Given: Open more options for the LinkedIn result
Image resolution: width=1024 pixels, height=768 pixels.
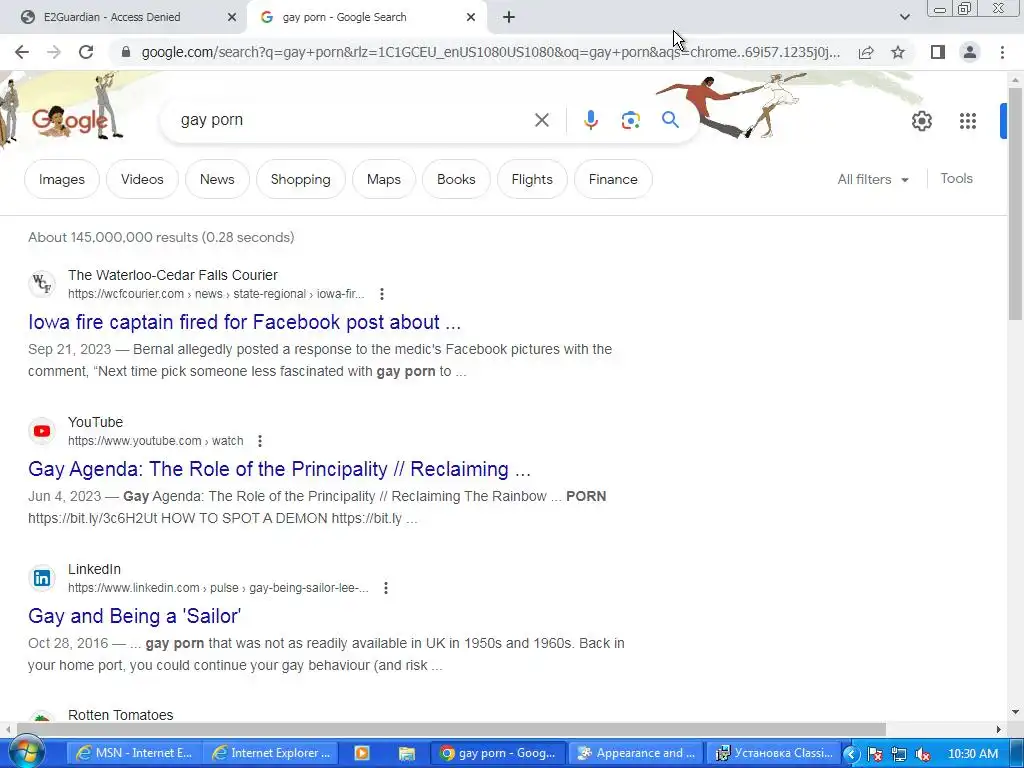Looking at the screenshot, I should [x=386, y=588].
